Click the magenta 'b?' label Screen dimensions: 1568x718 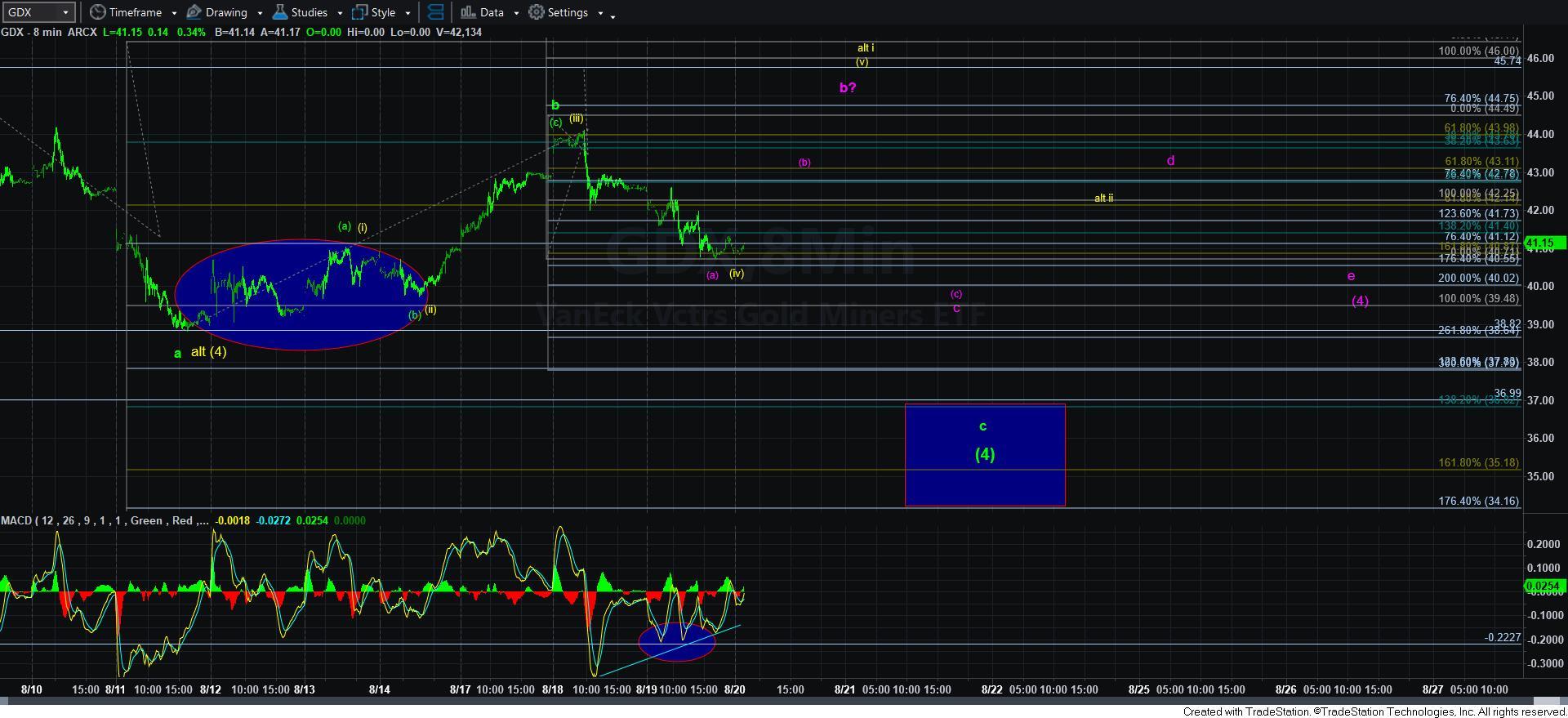click(848, 87)
